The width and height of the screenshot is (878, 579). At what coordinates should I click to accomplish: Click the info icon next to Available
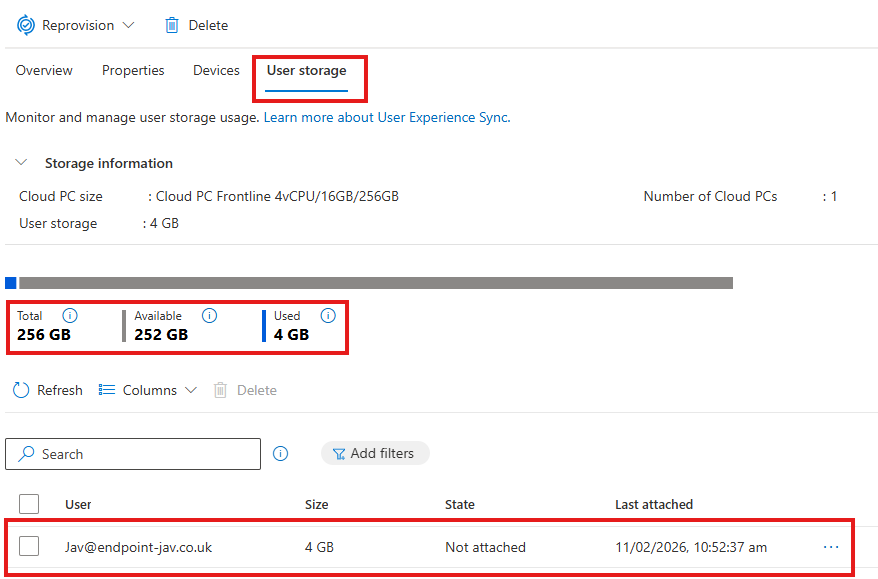tap(209, 316)
